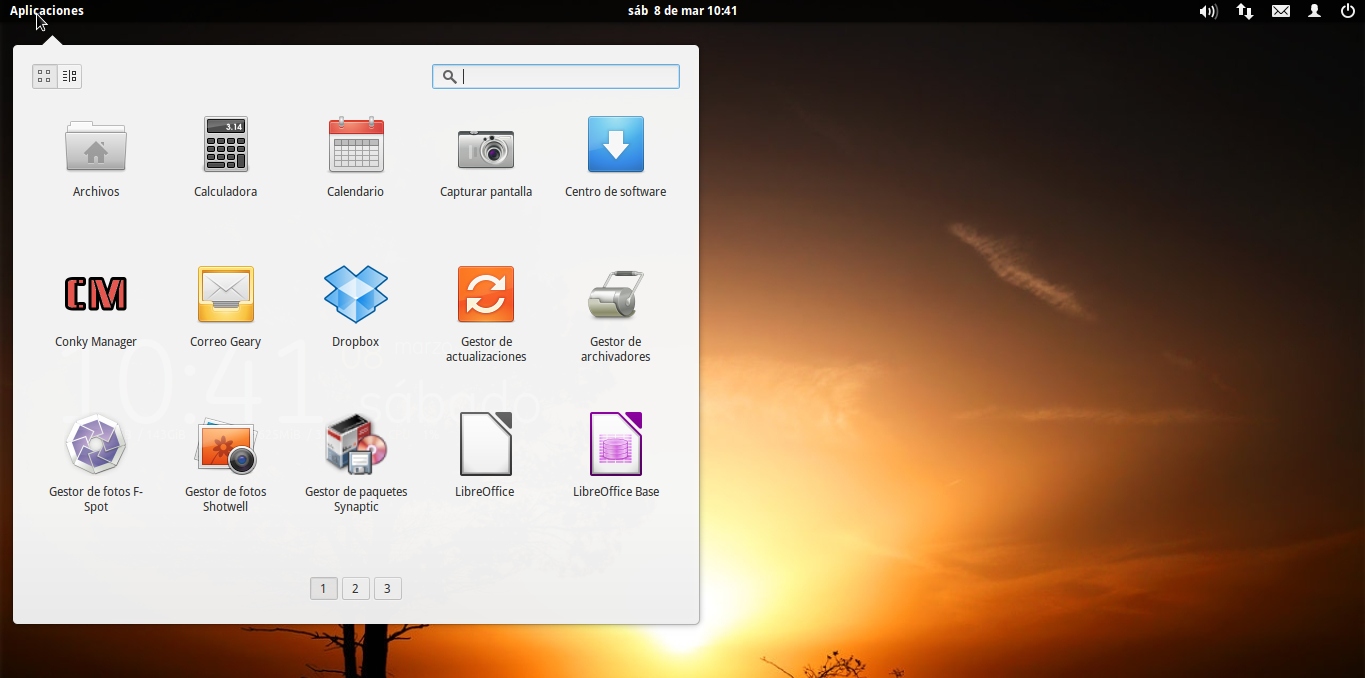The image size is (1365, 678).
Task: Go to page 3 of applications
Action: (x=388, y=589)
